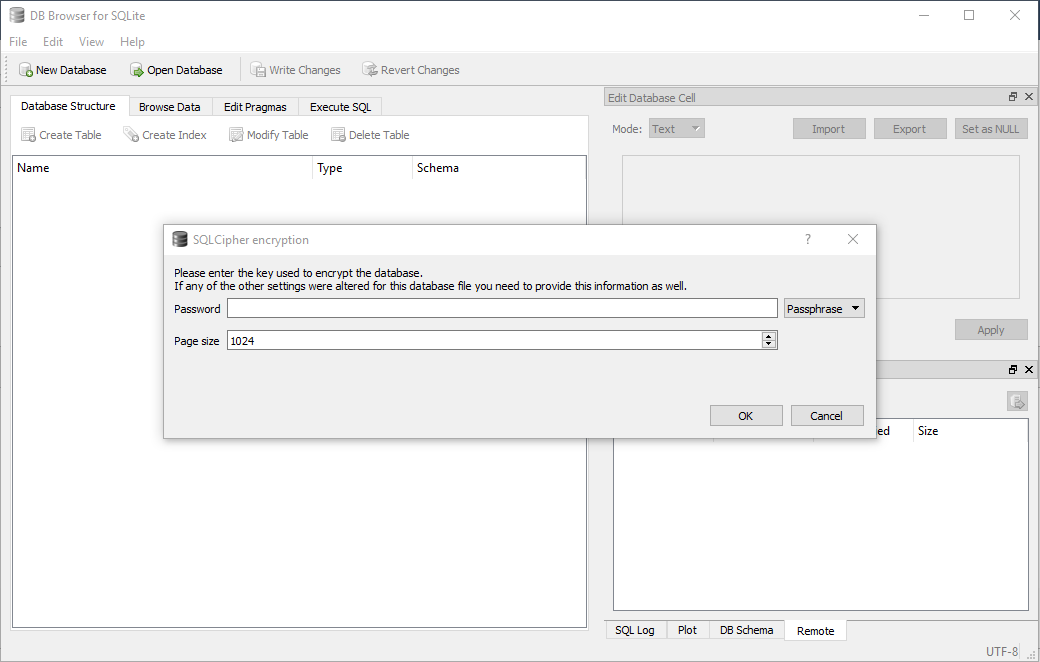Cancel the SQLCipher encryption dialog
1040x662 pixels.
tap(827, 416)
